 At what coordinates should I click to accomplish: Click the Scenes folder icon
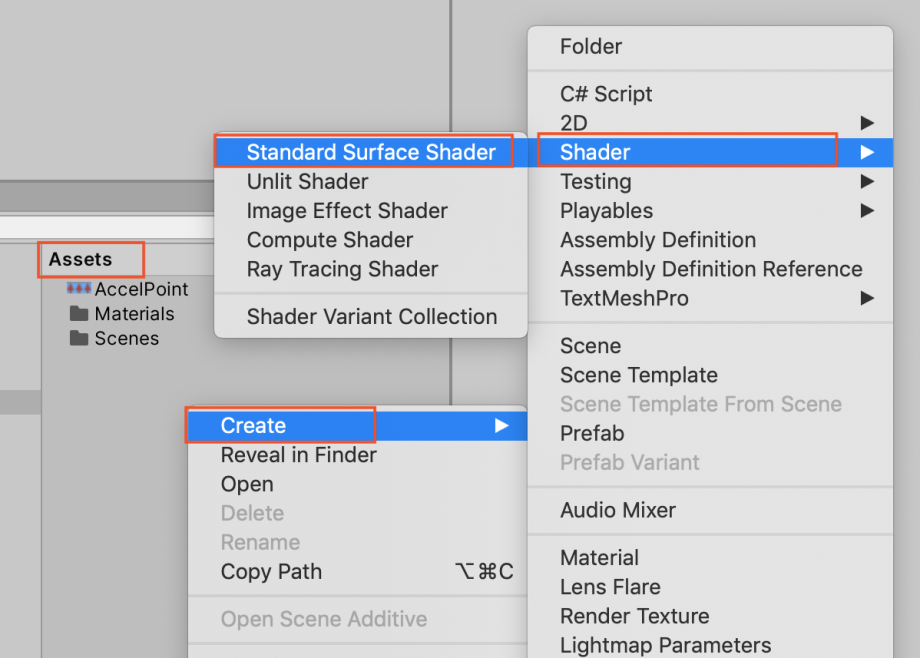click(x=79, y=338)
